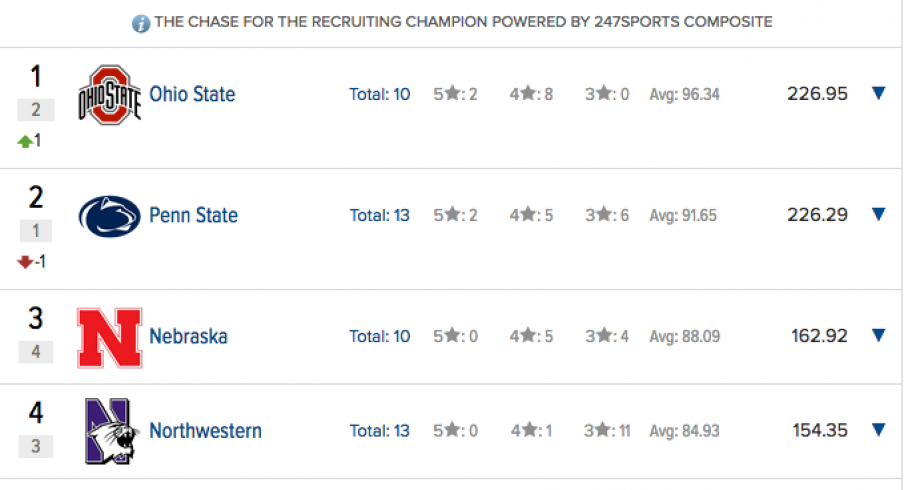Image resolution: width=904 pixels, height=490 pixels.
Task: Click the red down arrow under Penn State rank
Action: pyautogui.click(x=25, y=262)
